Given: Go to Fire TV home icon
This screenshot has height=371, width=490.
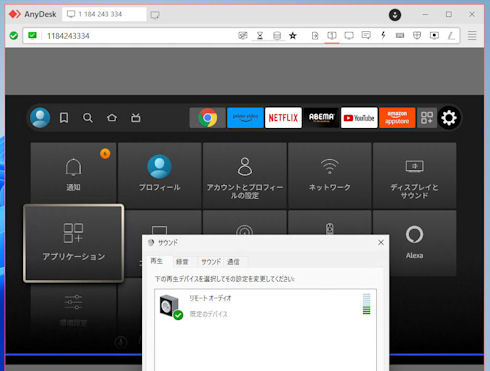Looking at the screenshot, I should (112, 118).
